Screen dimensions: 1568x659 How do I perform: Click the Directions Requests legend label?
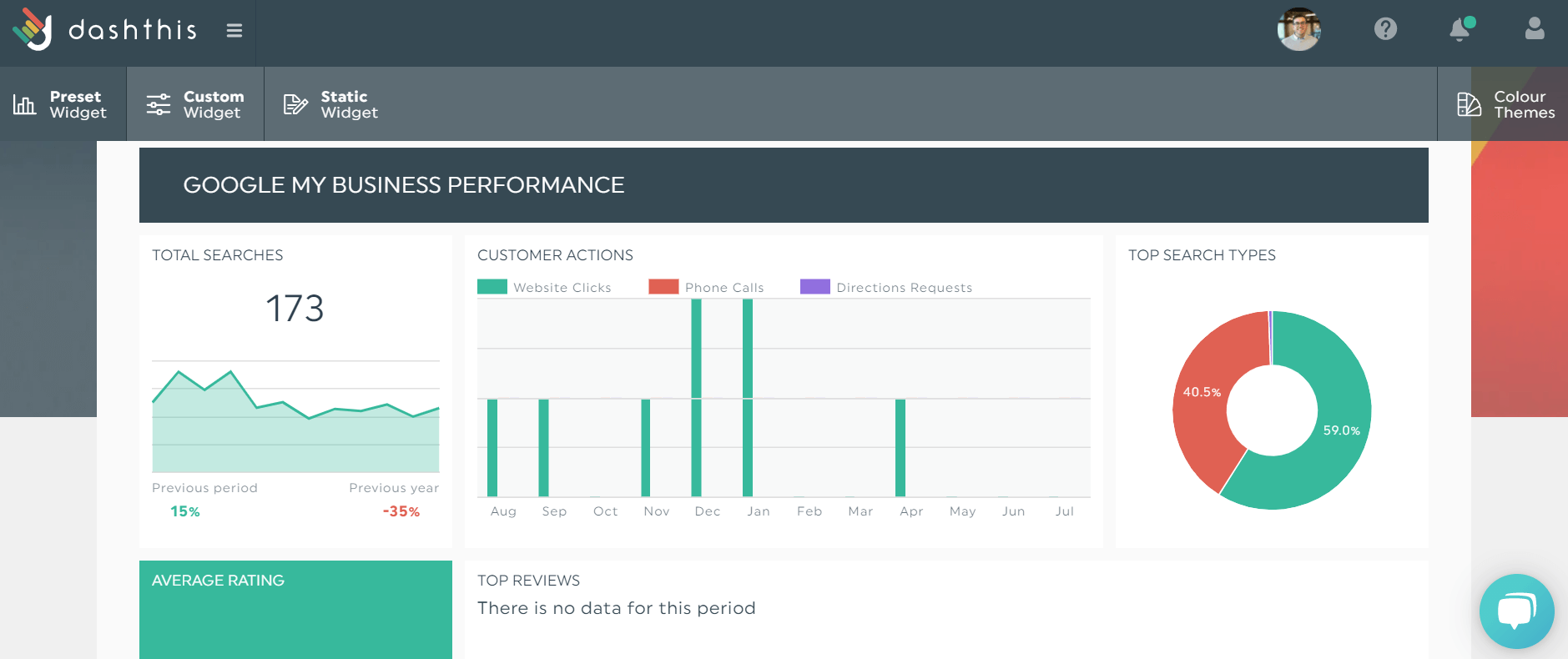[x=905, y=288]
